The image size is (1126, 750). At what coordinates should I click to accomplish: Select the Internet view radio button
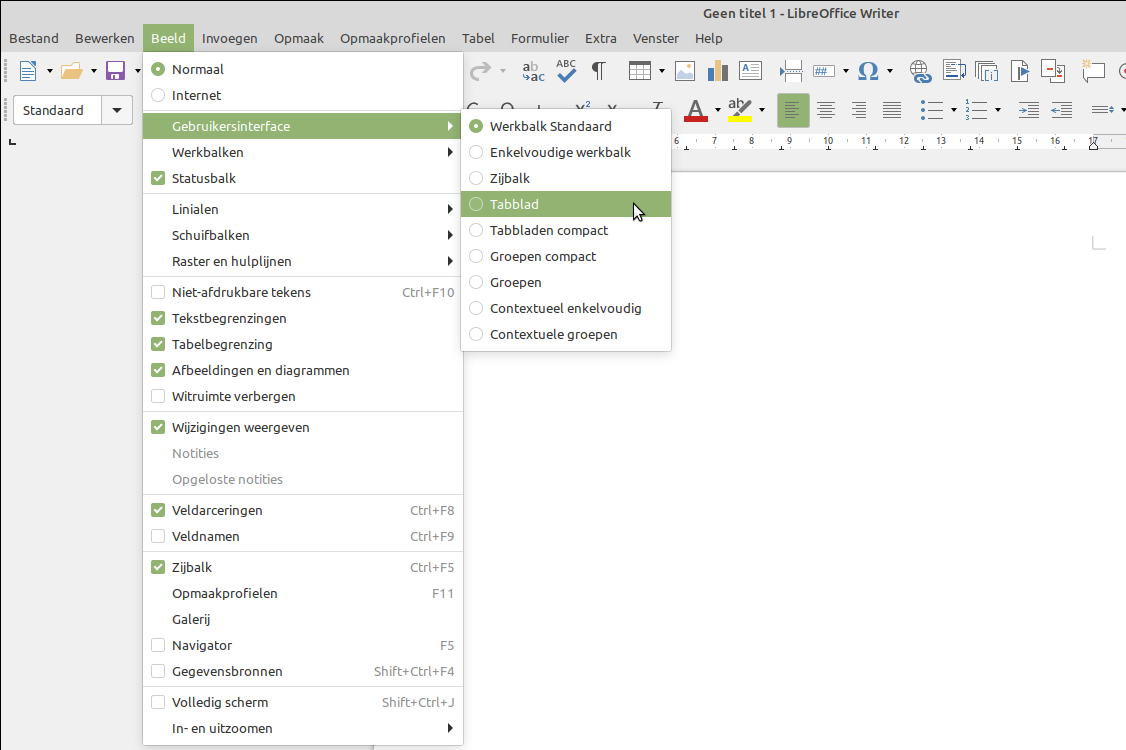tap(158, 96)
